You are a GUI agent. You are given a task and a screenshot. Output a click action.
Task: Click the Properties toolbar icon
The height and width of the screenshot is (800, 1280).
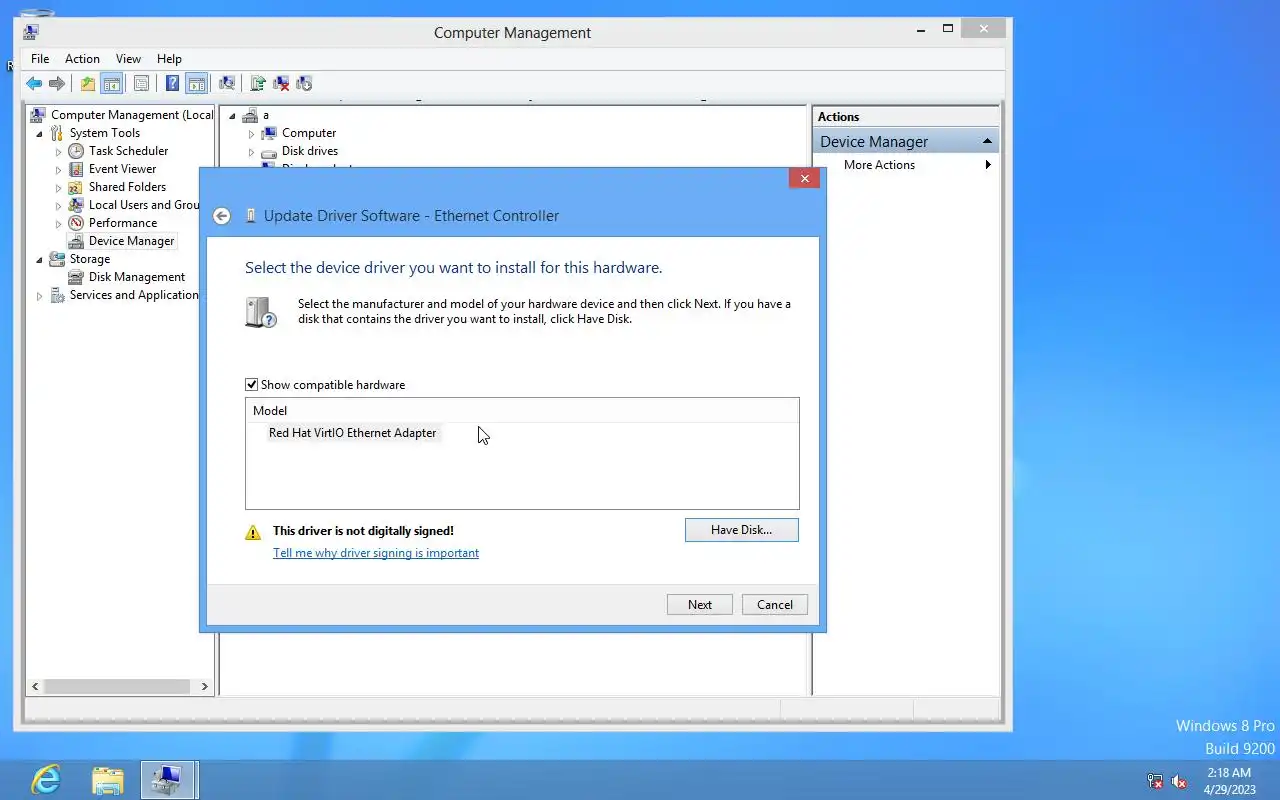pyautogui.click(x=141, y=84)
